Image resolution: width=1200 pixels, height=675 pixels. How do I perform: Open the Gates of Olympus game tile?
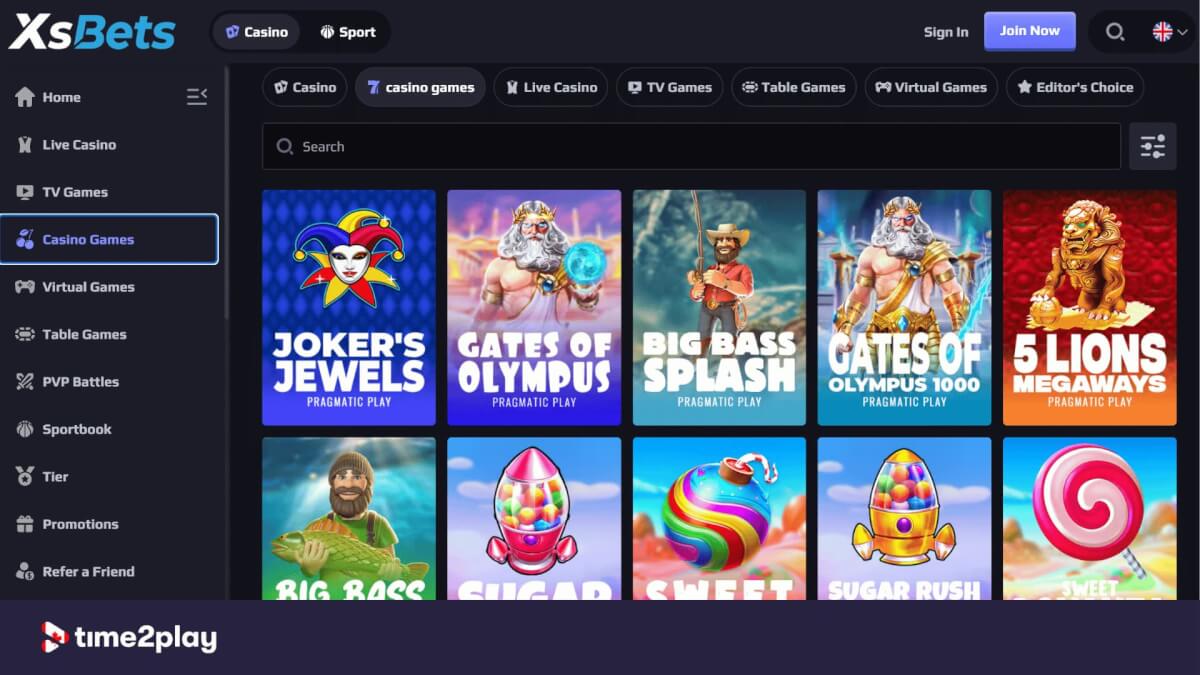tap(534, 308)
